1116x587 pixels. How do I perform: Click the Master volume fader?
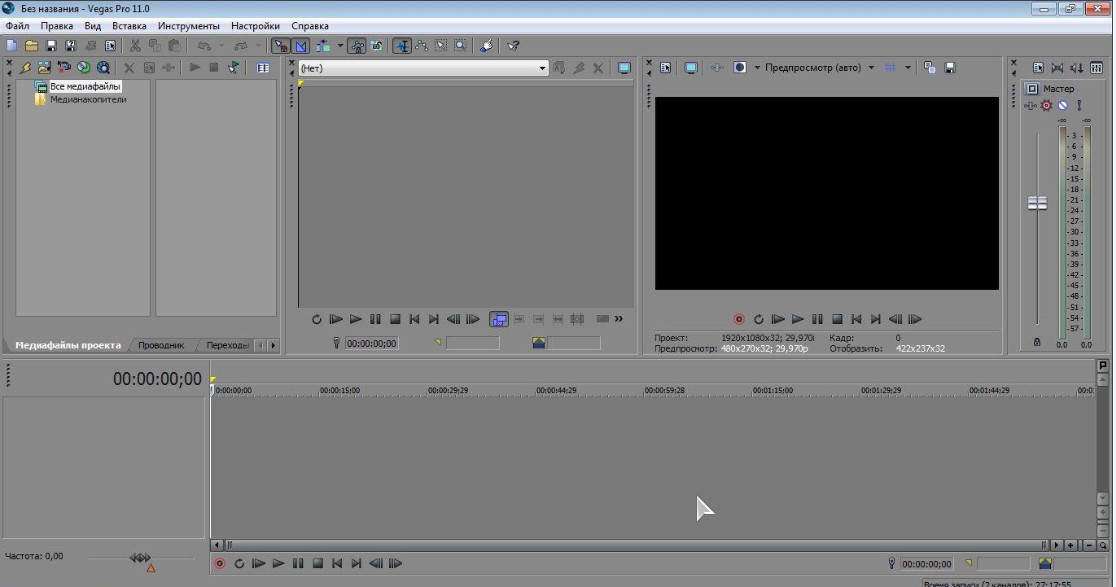point(1037,203)
